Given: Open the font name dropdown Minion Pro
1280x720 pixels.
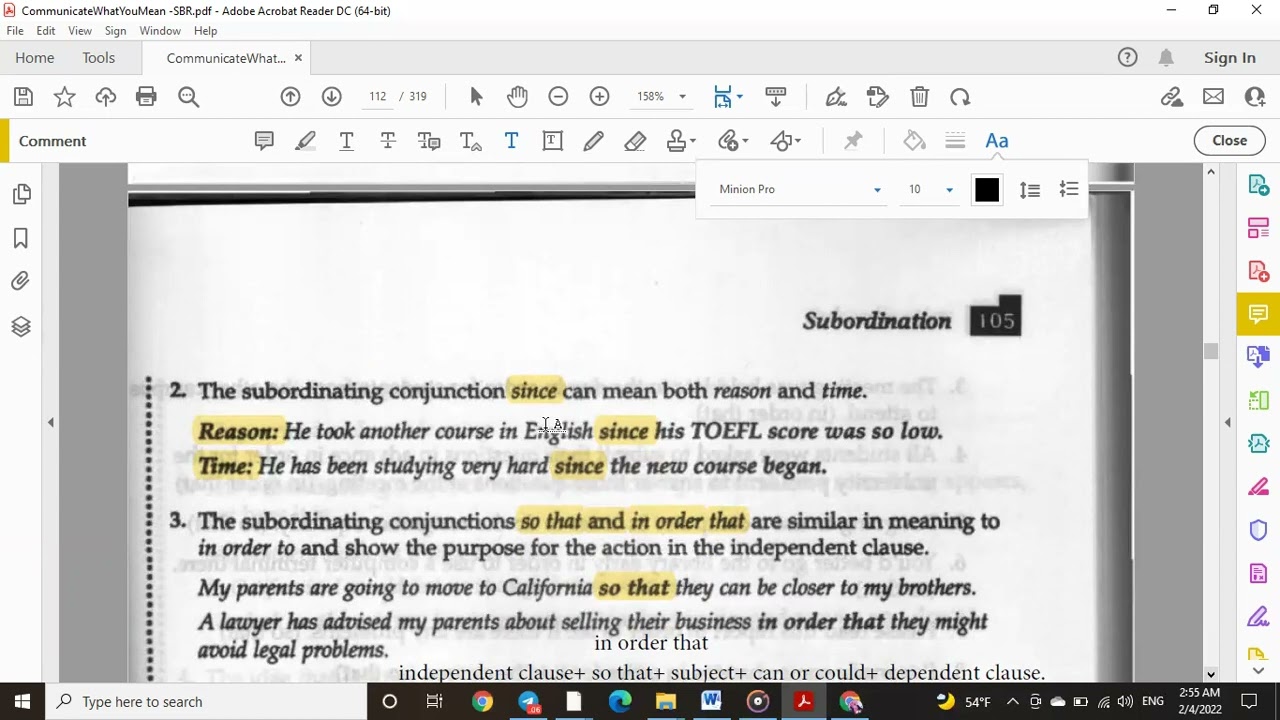Looking at the screenshot, I should tap(800, 189).
